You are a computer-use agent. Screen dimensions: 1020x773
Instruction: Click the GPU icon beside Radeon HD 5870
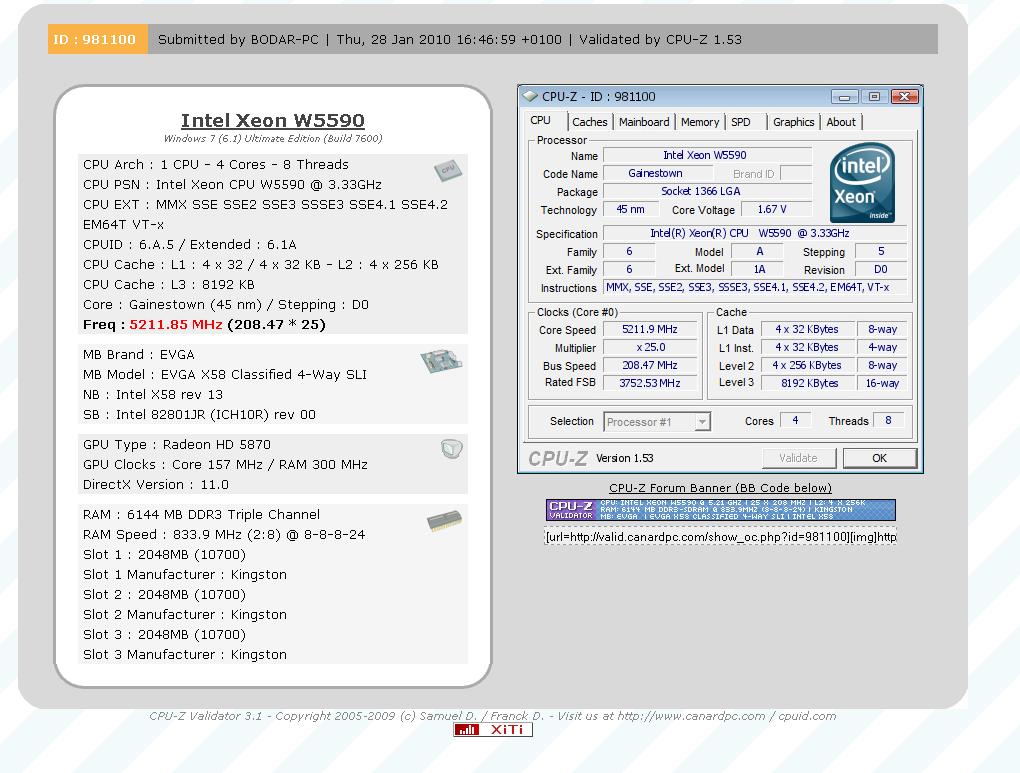451,448
